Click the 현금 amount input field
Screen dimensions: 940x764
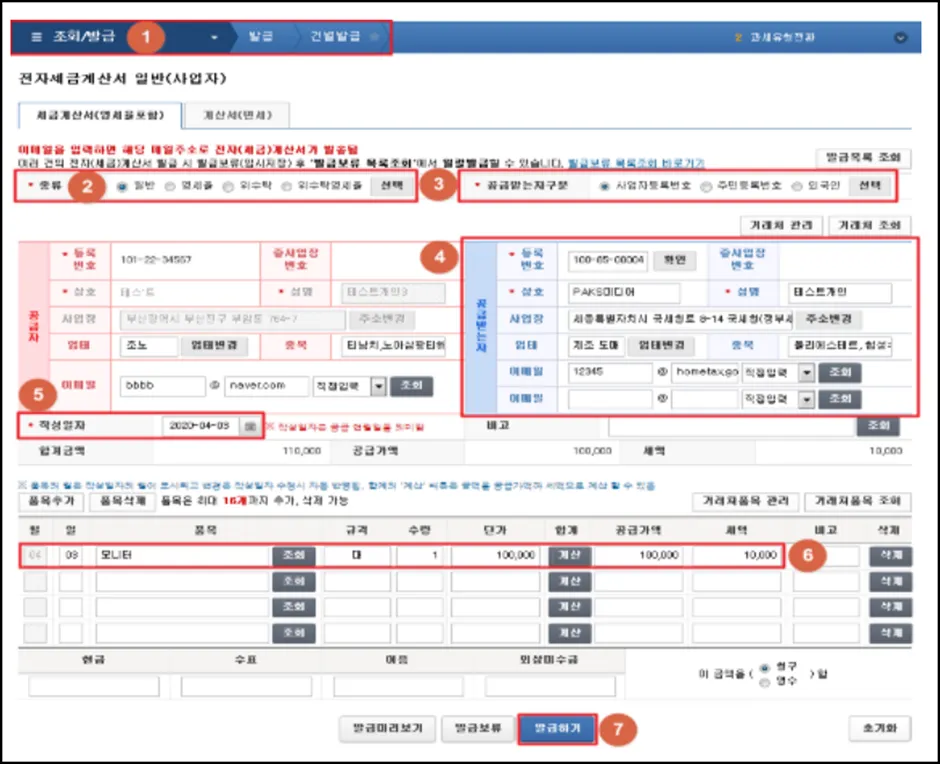click(x=94, y=687)
